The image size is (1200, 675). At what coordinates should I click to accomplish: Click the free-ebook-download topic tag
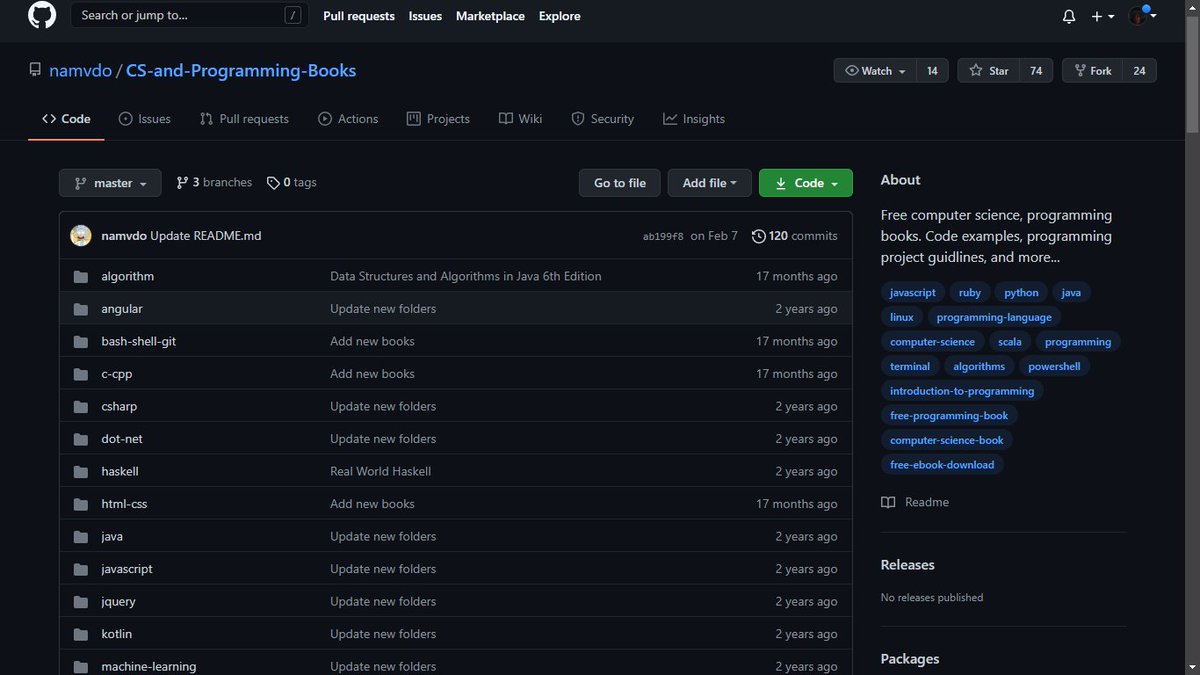(942, 464)
